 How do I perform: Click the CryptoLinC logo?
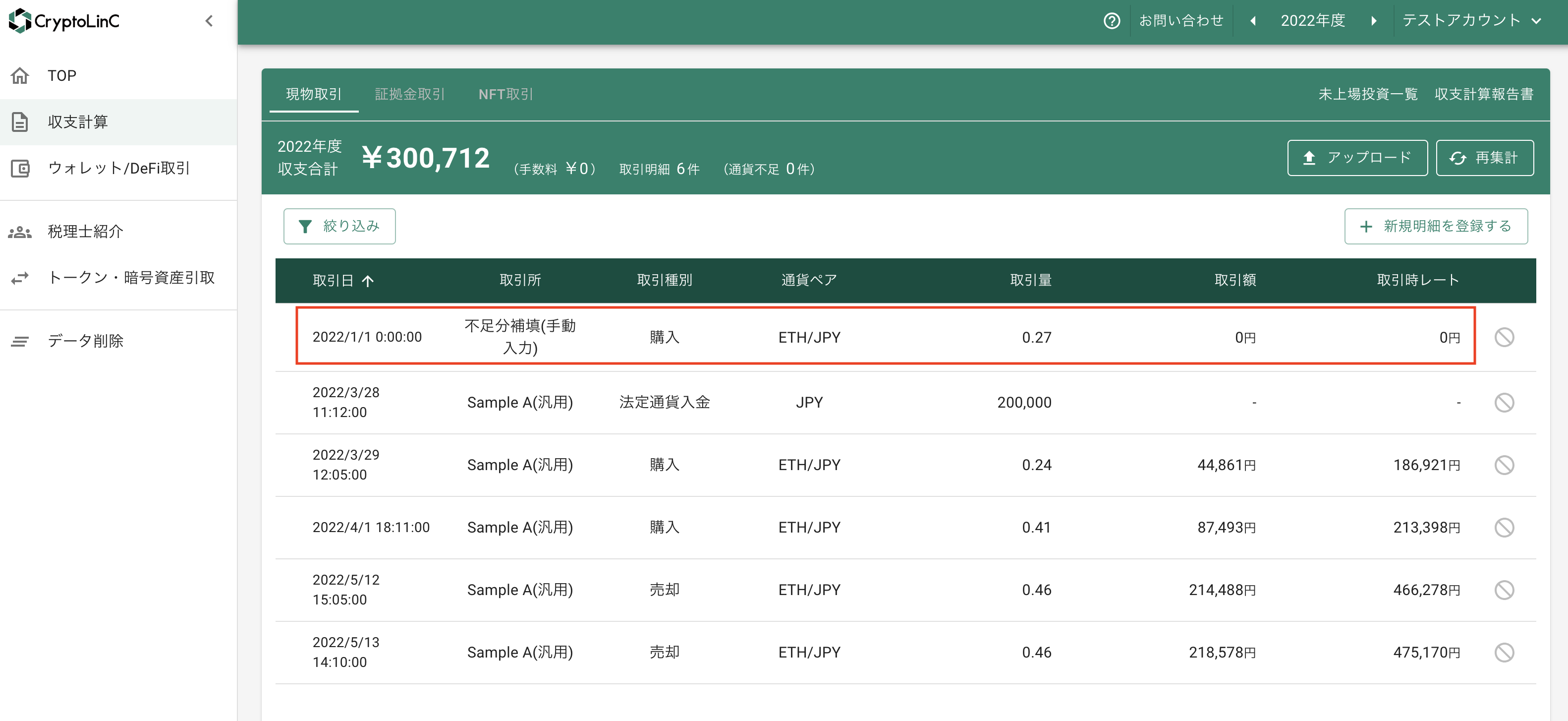coord(64,21)
